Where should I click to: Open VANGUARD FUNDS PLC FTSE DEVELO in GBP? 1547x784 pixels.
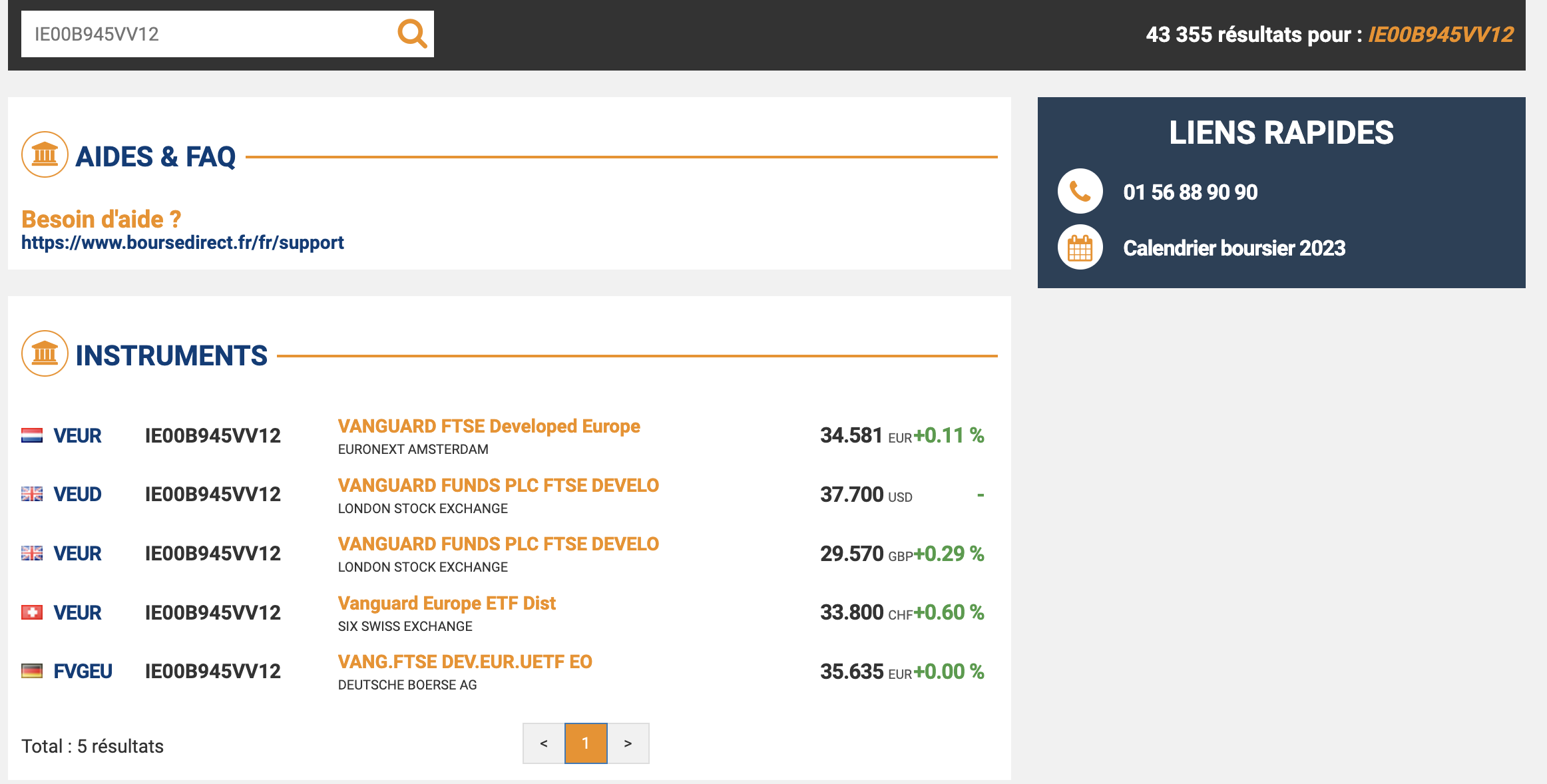coord(498,544)
